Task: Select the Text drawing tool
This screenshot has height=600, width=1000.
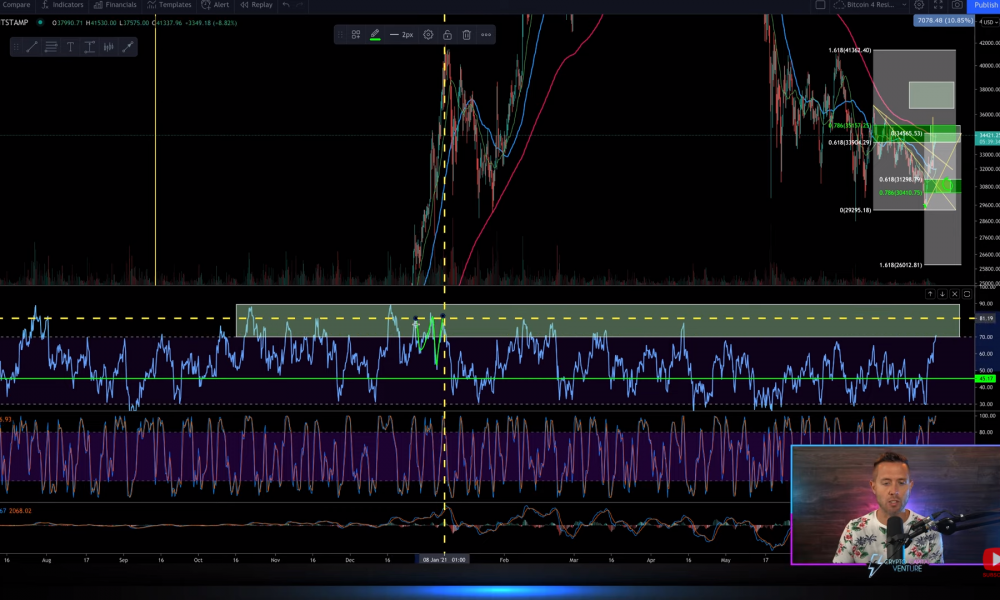Action: pyautogui.click(x=70, y=47)
